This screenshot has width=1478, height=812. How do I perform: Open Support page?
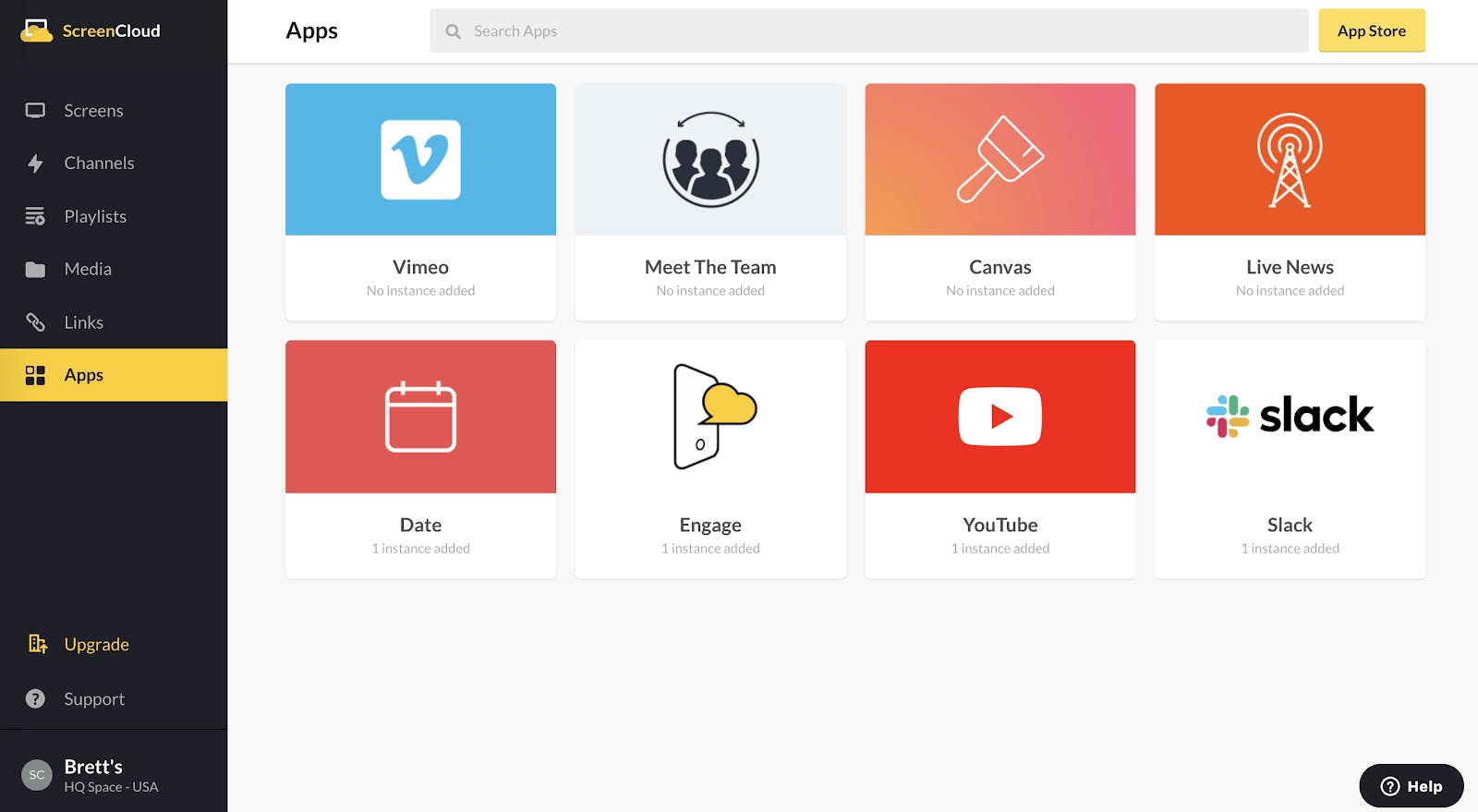click(114, 699)
